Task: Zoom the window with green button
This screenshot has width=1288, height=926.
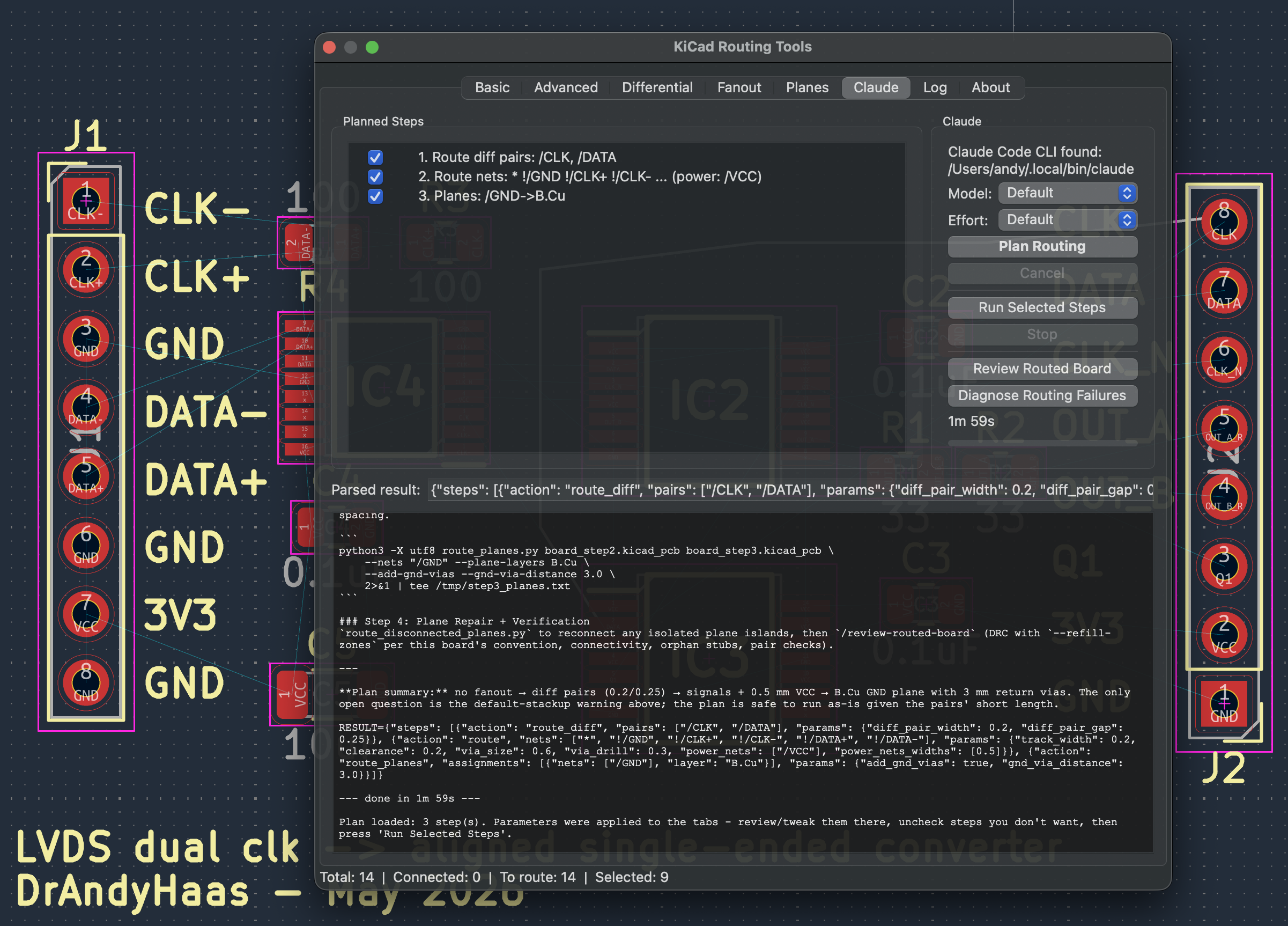Action: click(372, 47)
